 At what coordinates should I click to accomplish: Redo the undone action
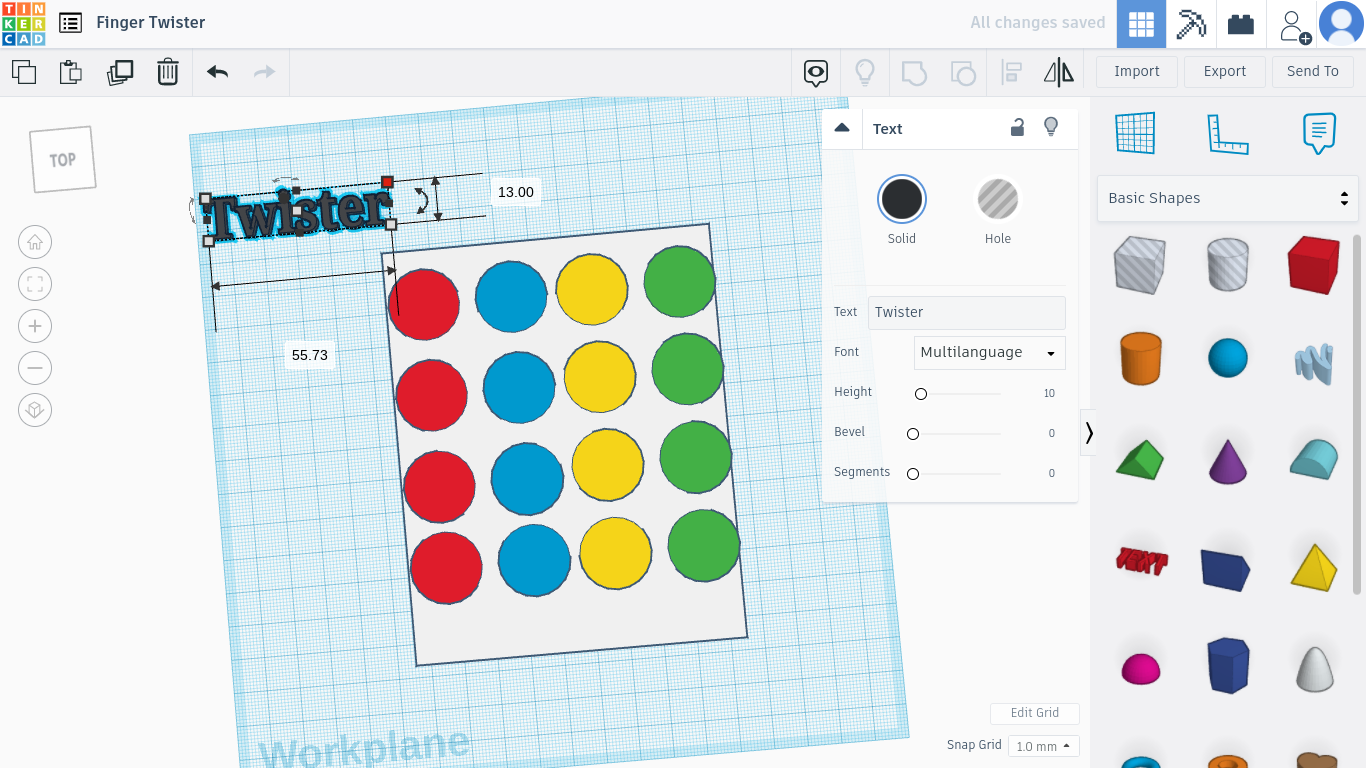[264, 72]
